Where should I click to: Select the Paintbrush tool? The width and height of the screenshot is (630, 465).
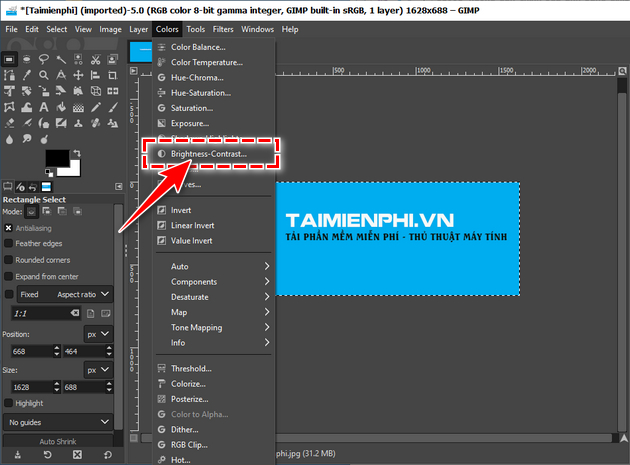tap(112, 107)
